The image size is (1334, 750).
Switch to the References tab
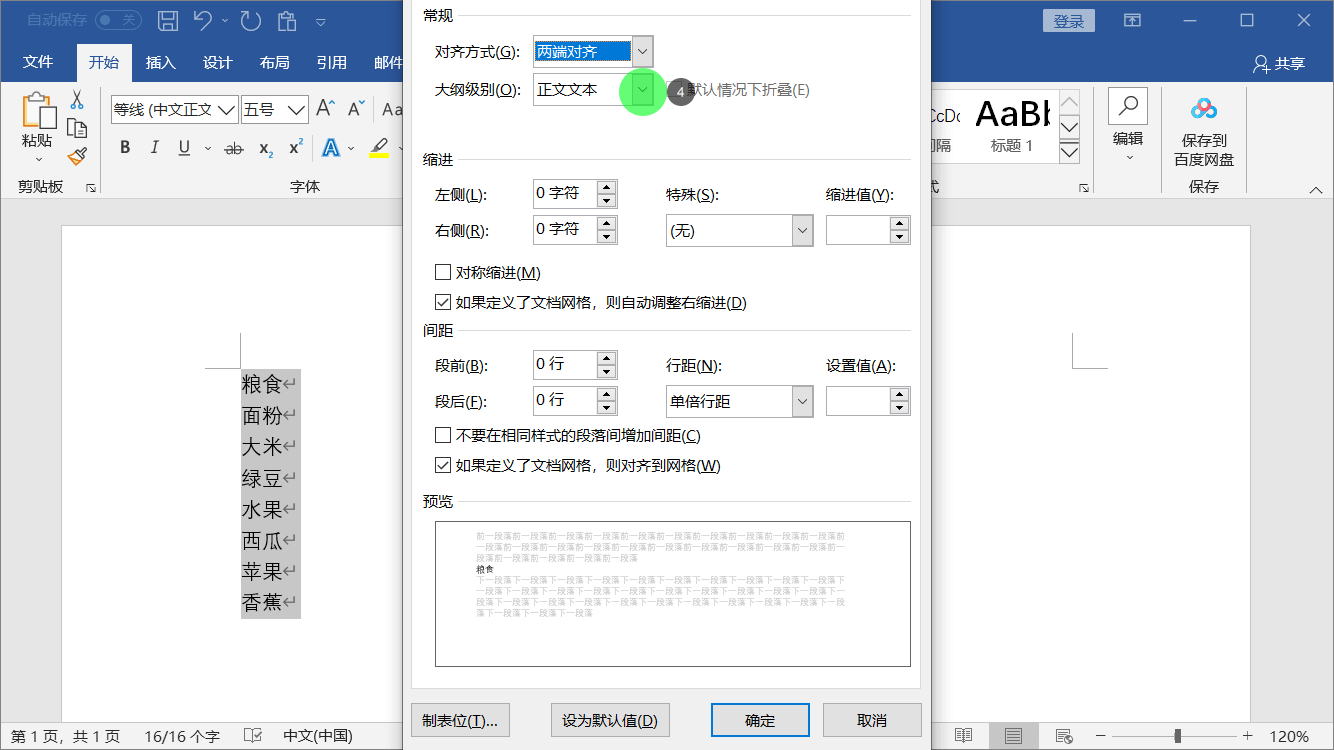click(x=332, y=62)
